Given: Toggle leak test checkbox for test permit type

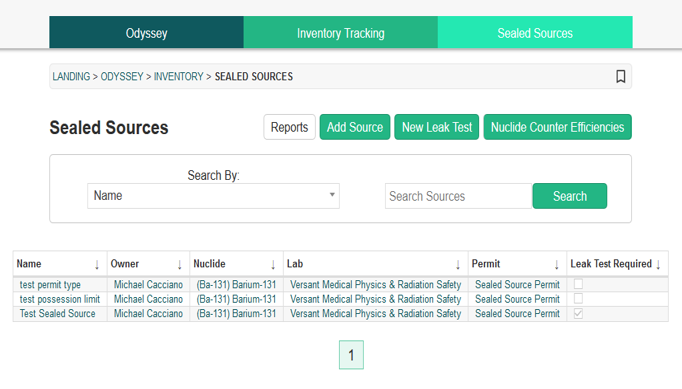Looking at the screenshot, I should 578,284.
